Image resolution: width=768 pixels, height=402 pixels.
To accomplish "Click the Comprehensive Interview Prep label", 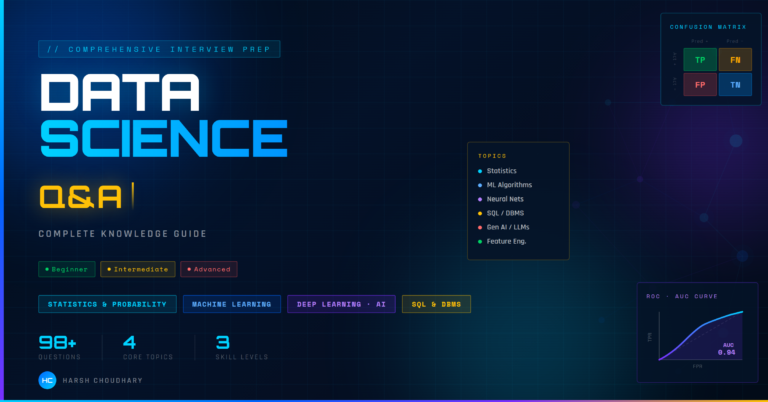I will (159, 49).
